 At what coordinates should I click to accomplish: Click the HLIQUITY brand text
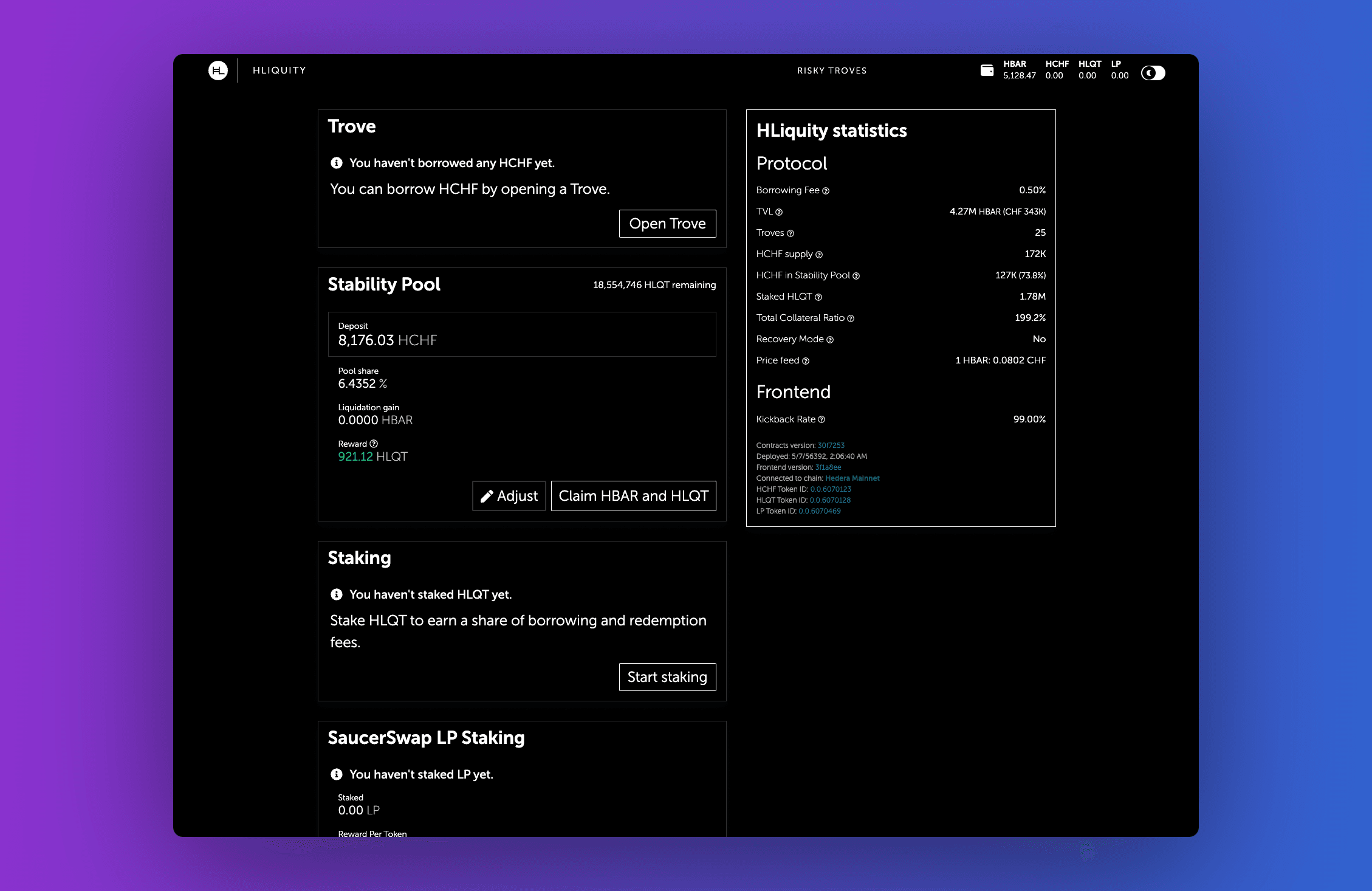280,71
